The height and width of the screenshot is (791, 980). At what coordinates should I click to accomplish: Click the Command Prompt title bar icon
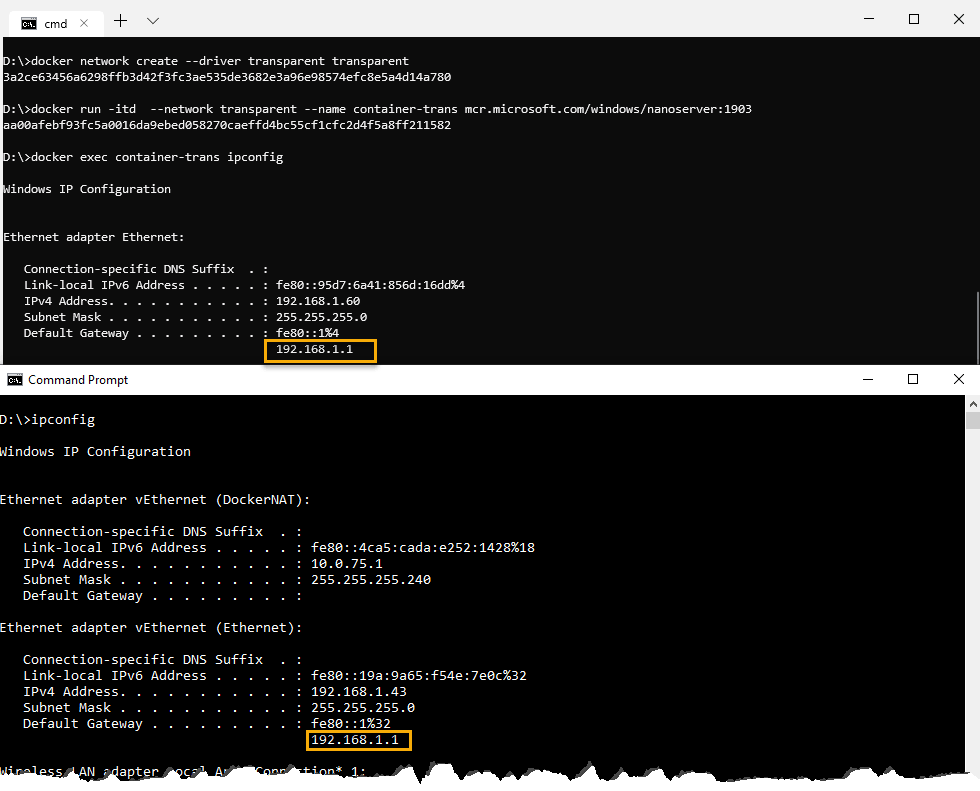(x=14, y=380)
